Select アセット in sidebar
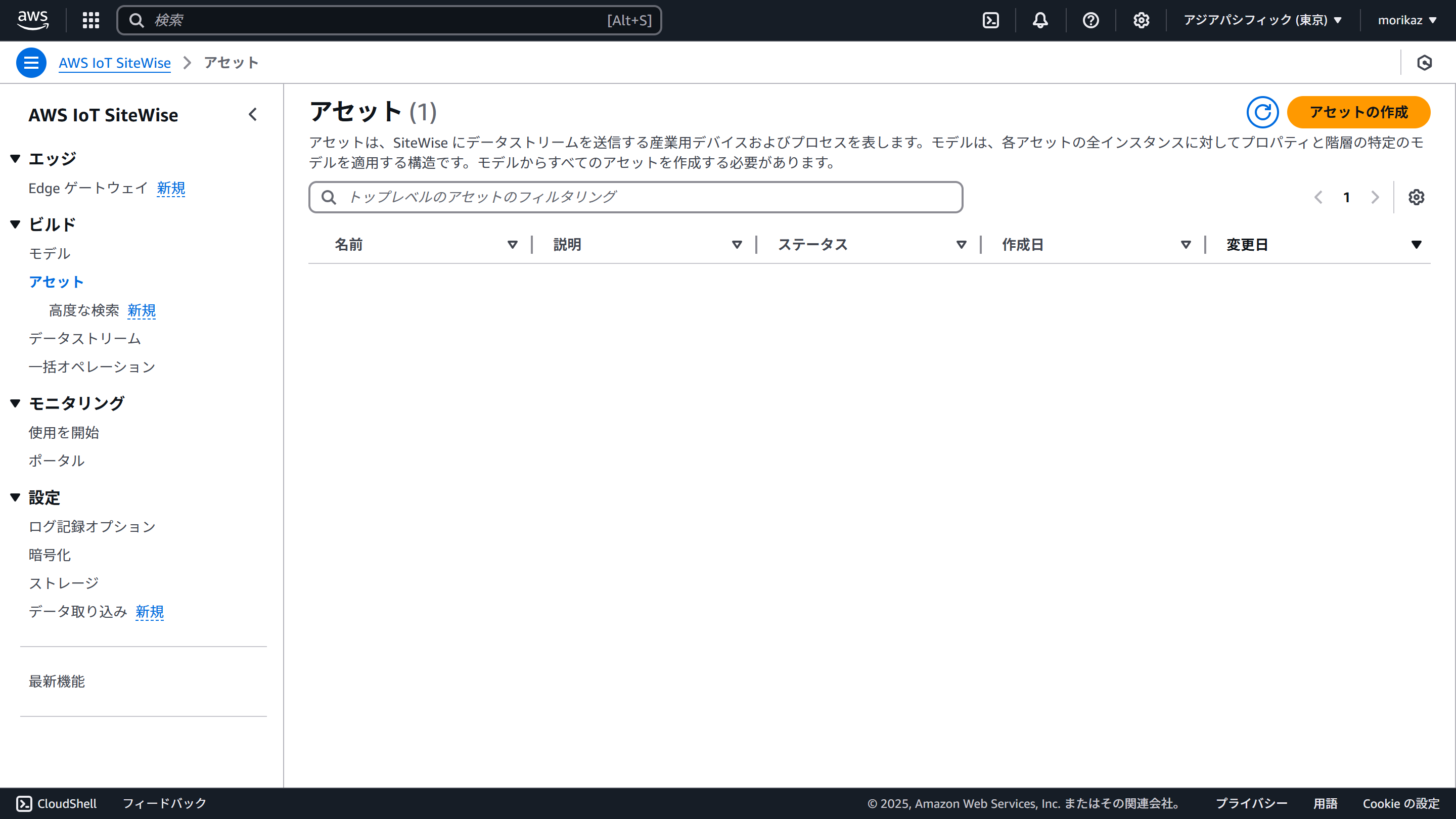 pyautogui.click(x=57, y=282)
